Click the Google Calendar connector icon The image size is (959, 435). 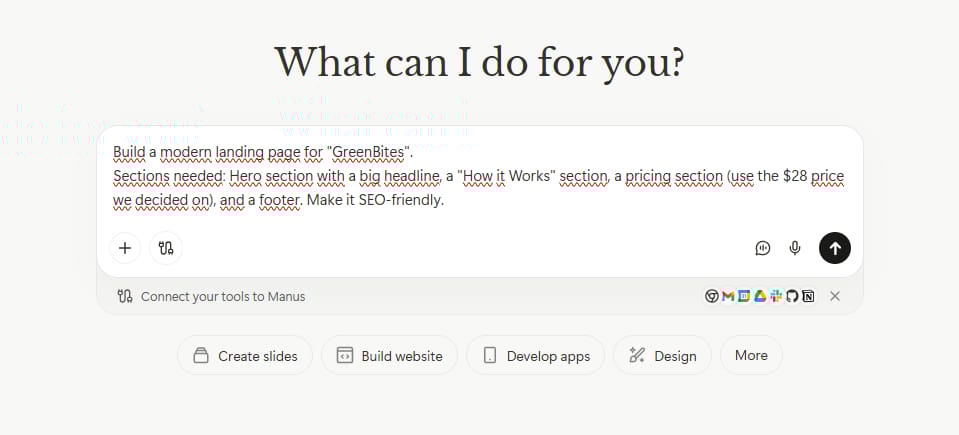click(x=744, y=297)
